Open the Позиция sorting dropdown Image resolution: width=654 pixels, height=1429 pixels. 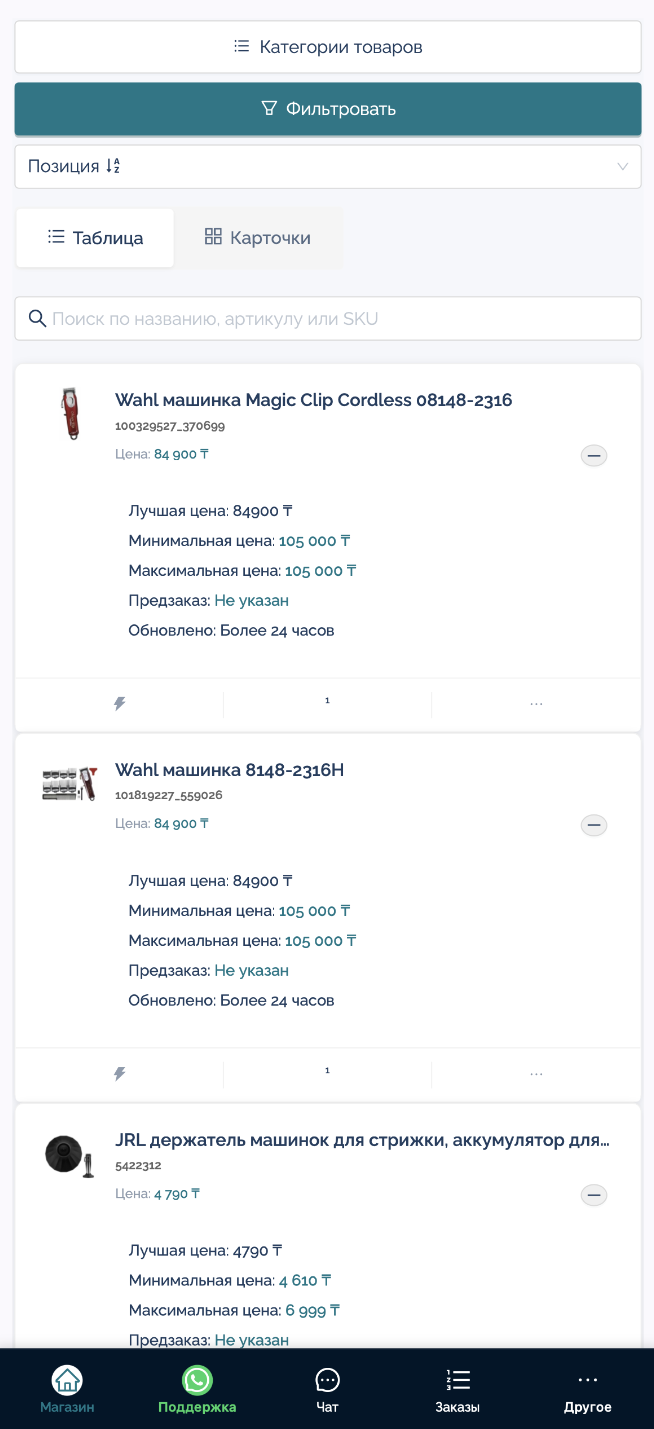click(327, 166)
